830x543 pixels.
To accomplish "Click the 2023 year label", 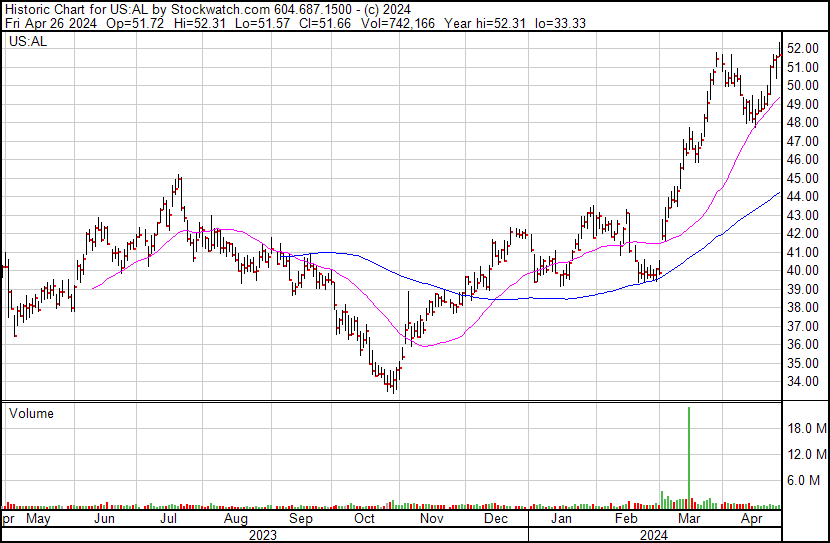I will point(262,535).
